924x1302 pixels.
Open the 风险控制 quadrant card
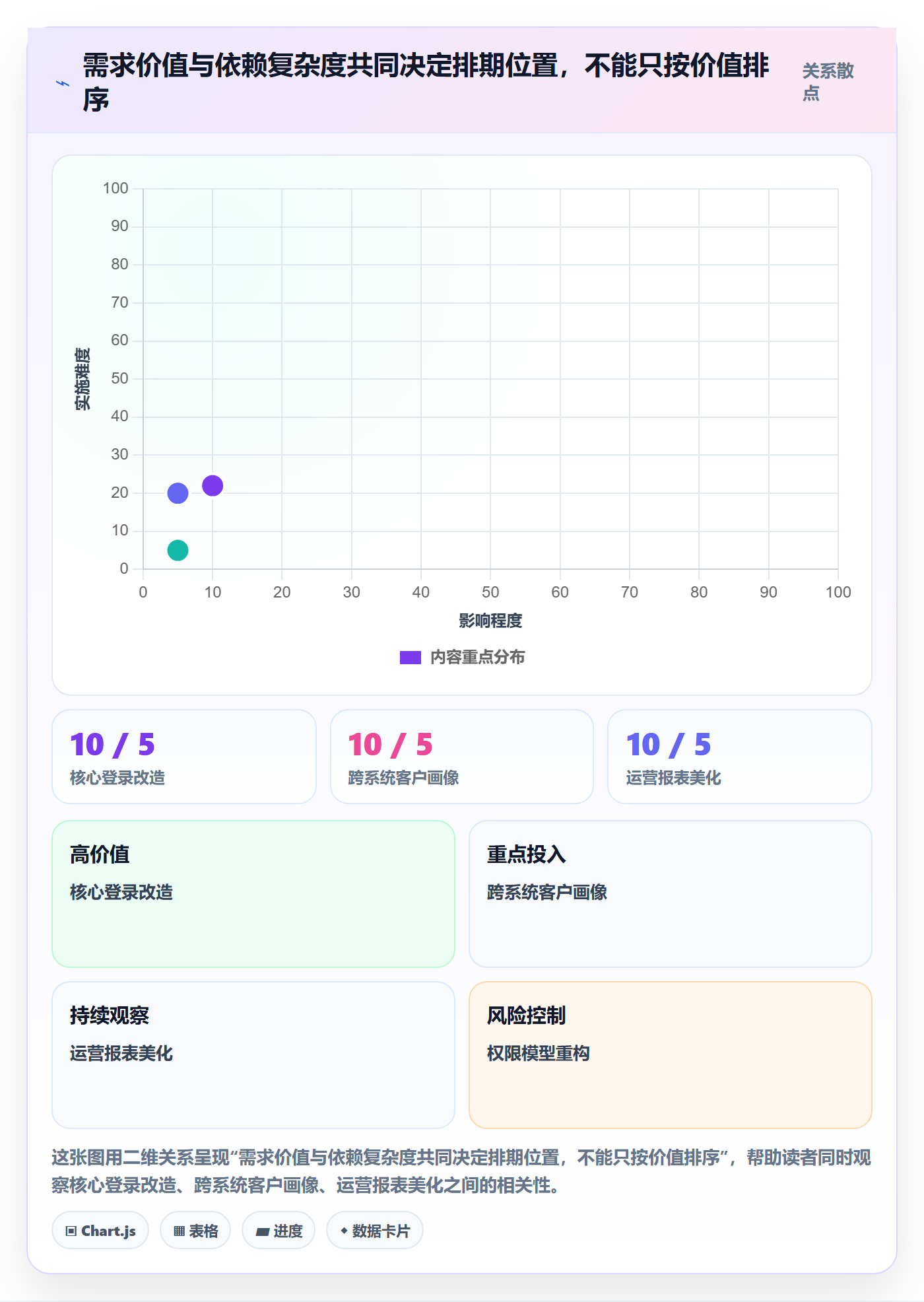pos(671,1055)
